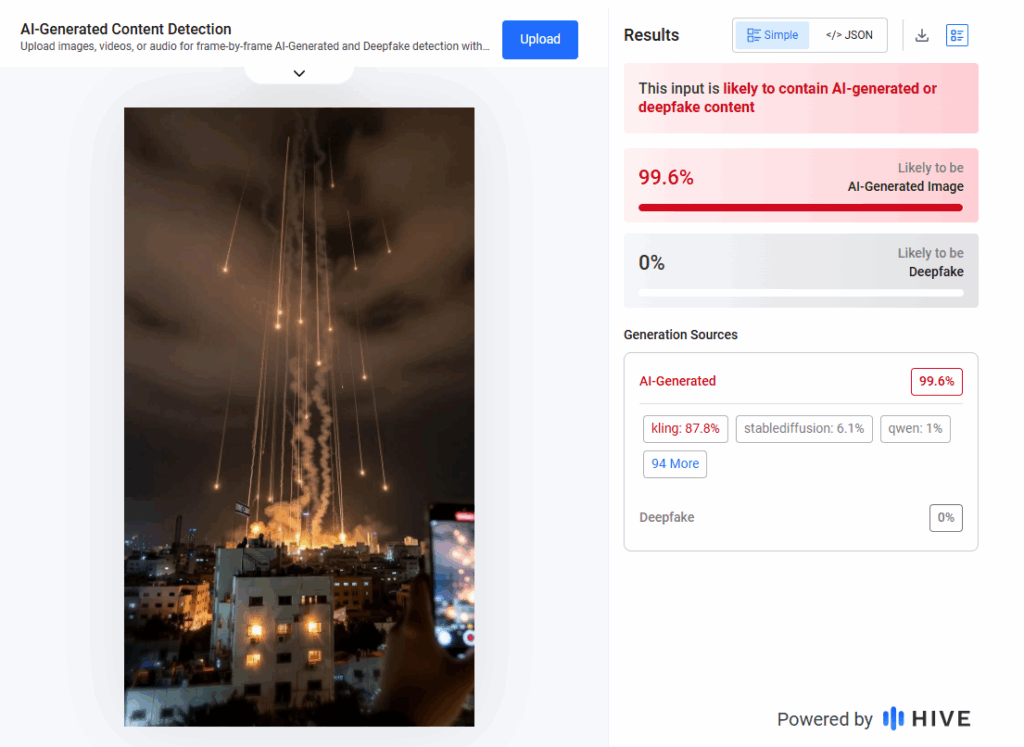Viewport: 1024px width, 747px height.
Task: Select the kling: 87.8% source chip
Action: (685, 429)
